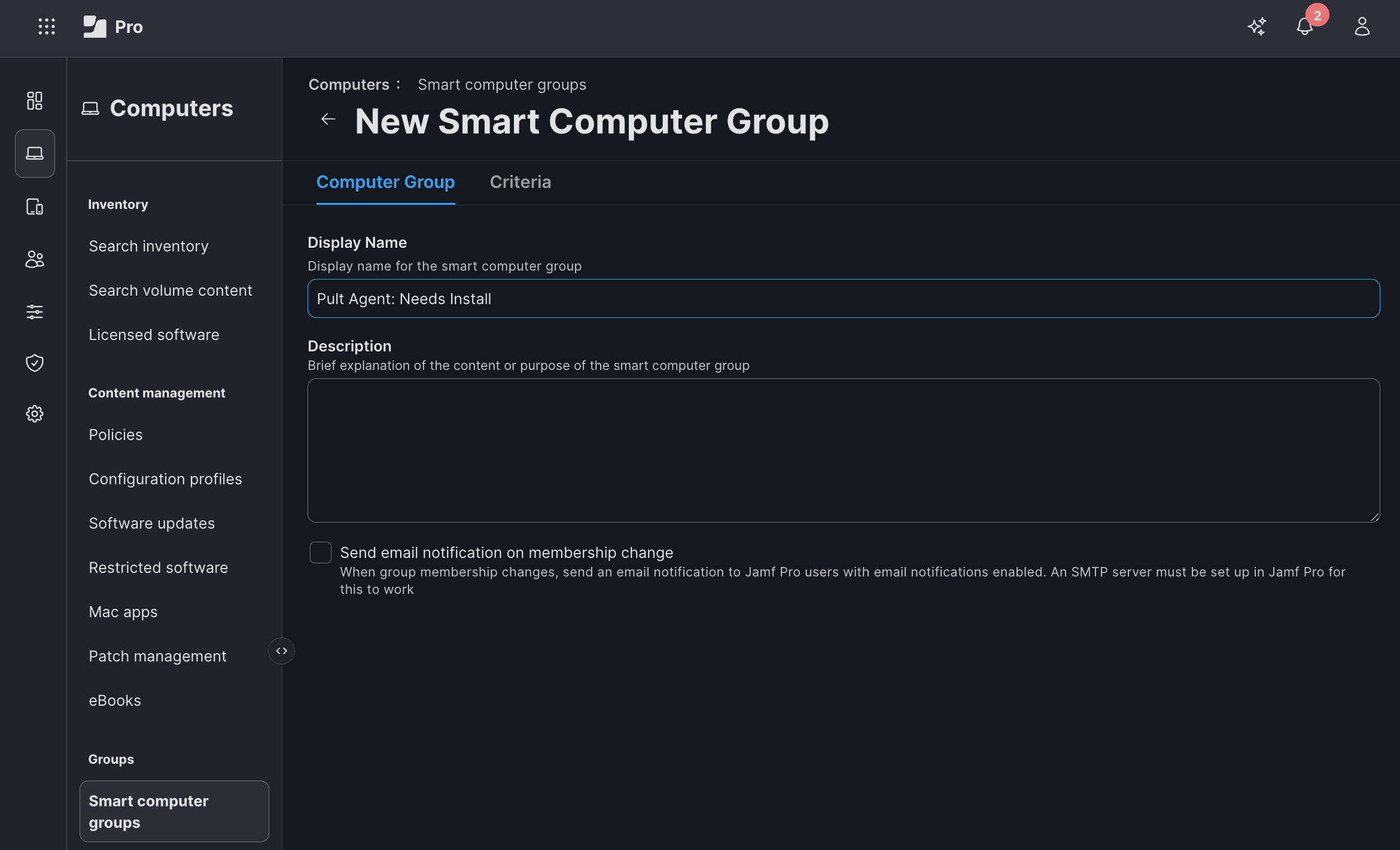The height and width of the screenshot is (850, 1400).
Task: Open Mac apps
Action: tap(123, 612)
